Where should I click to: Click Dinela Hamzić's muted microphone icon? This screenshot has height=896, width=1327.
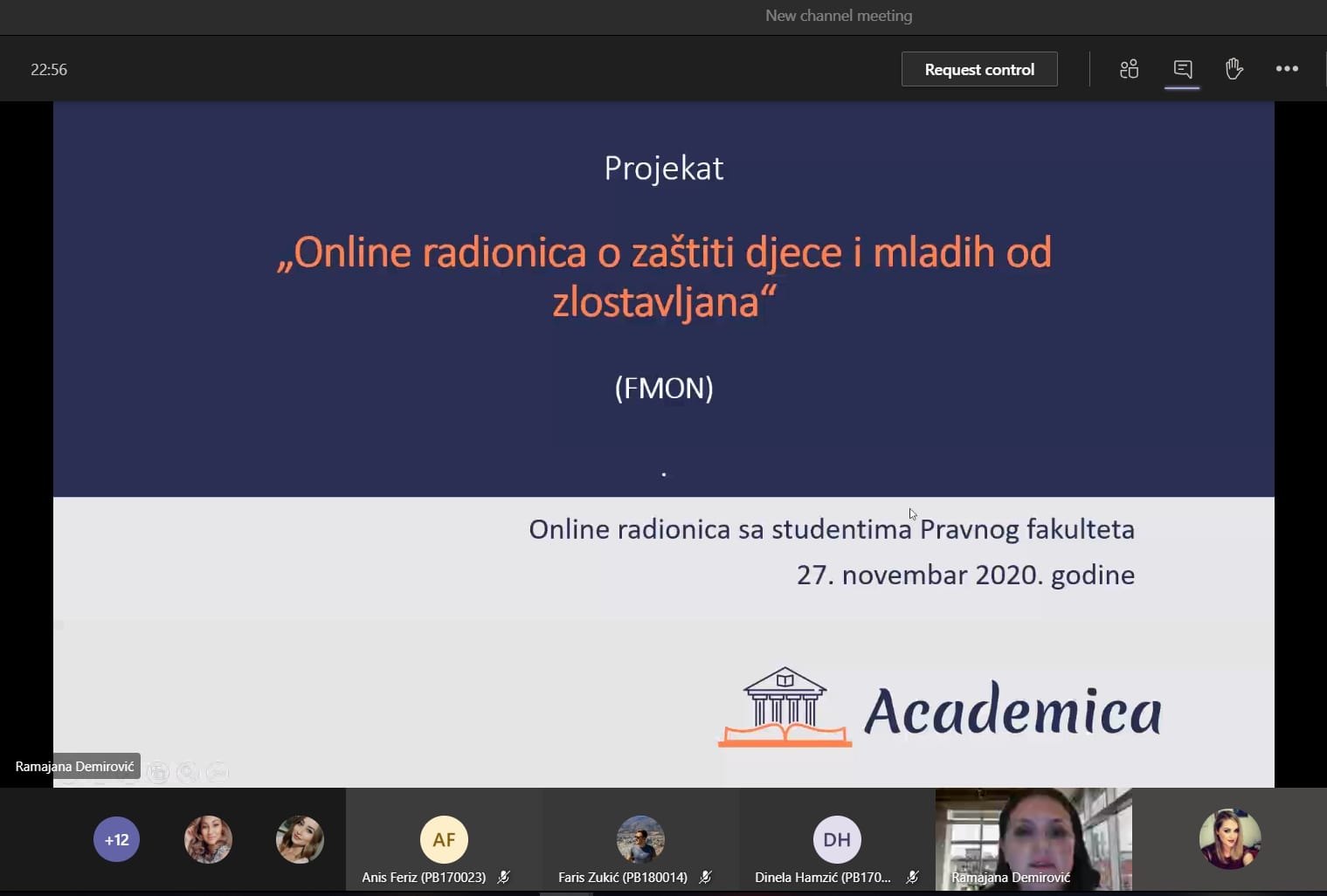[x=912, y=877]
